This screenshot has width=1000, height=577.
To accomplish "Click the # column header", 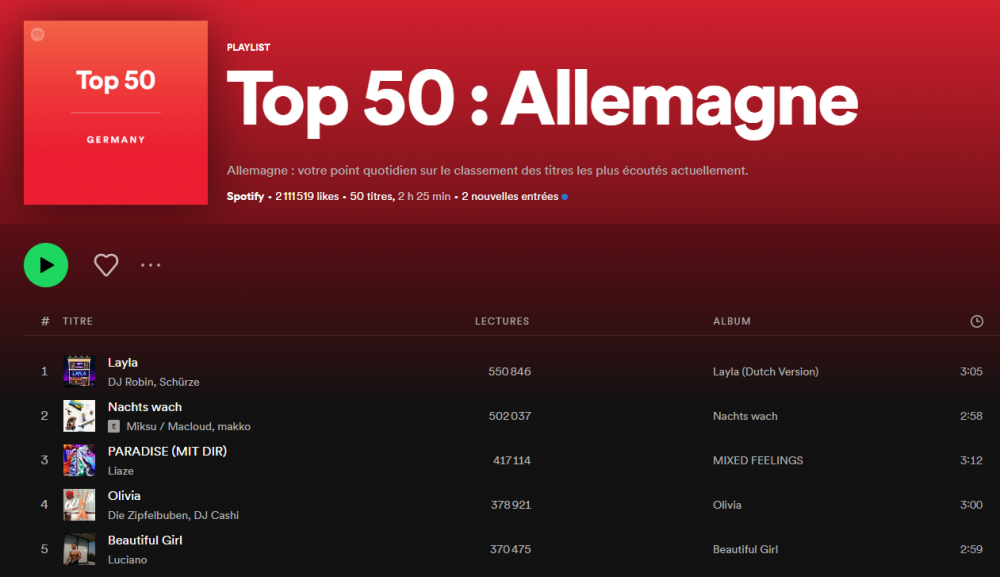I will [x=45, y=321].
